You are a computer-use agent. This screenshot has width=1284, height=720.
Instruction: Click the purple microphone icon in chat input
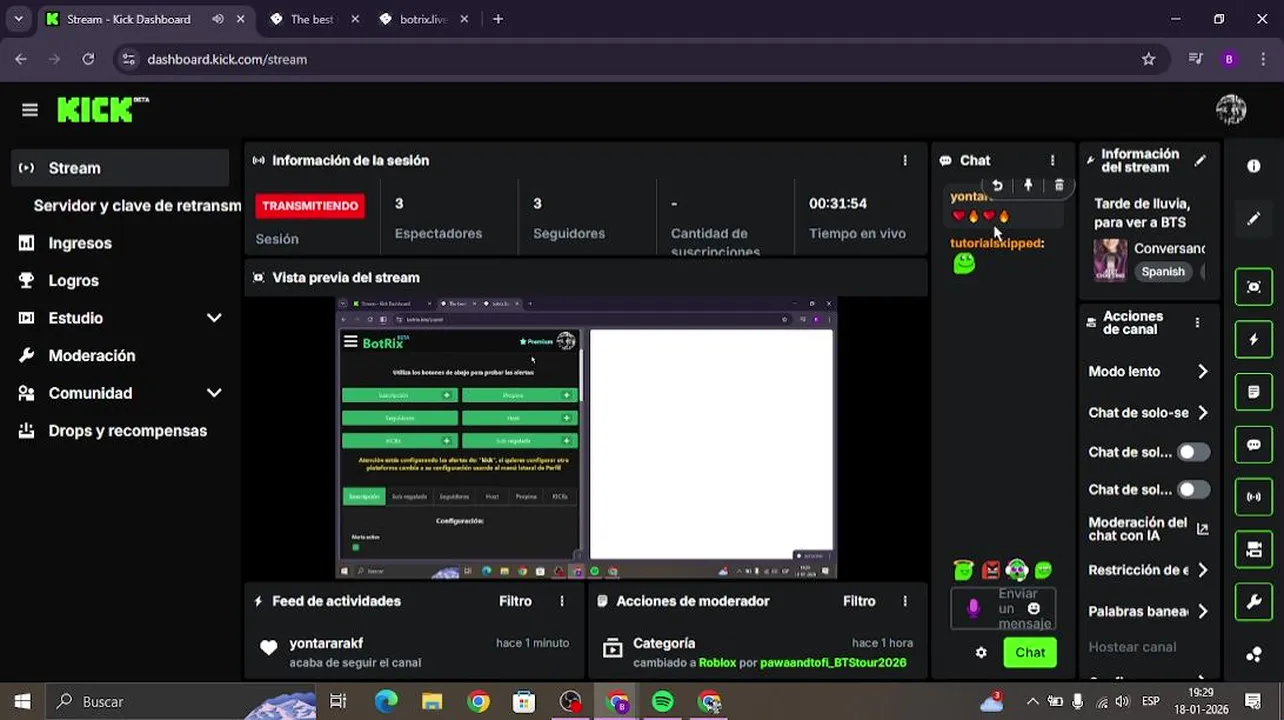click(x=974, y=608)
